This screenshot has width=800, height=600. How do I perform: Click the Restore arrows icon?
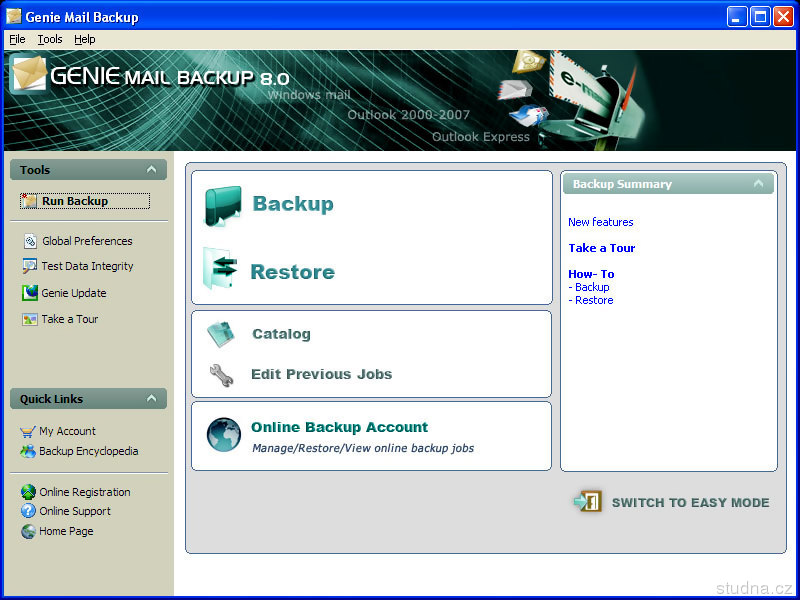click(221, 270)
